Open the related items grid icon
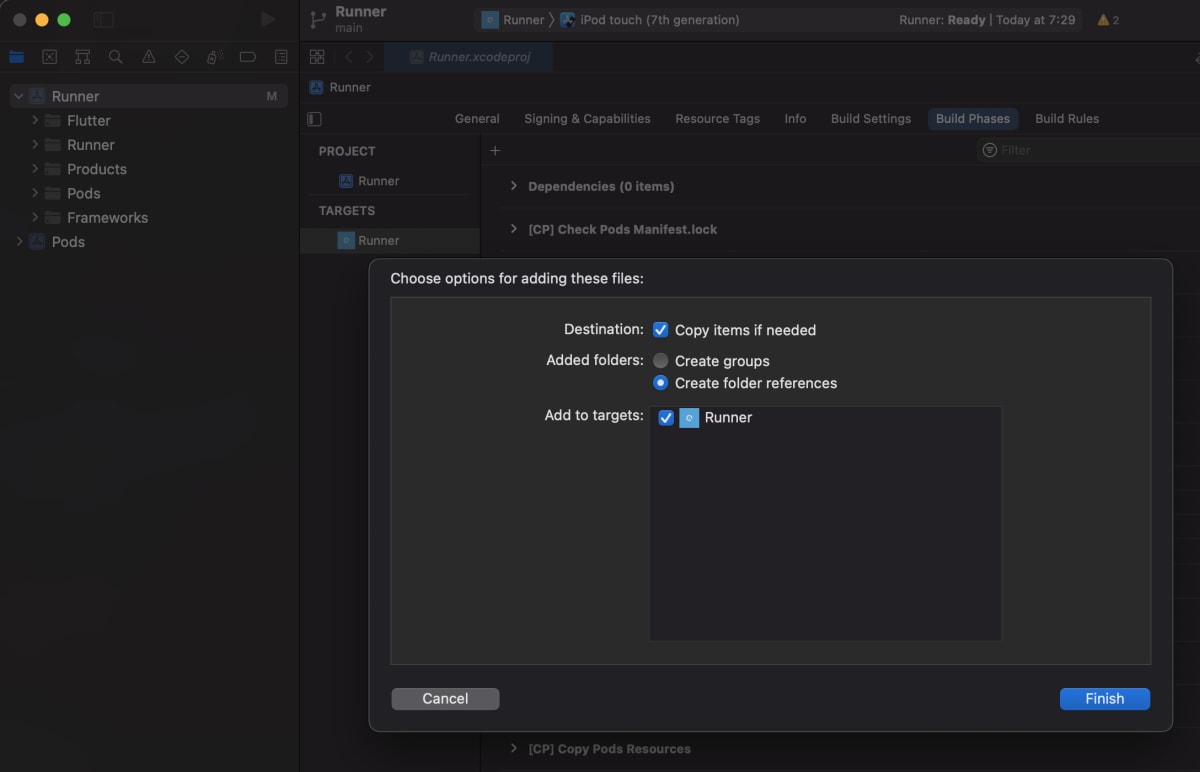The image size is (1200, 772). tap(317, 57)
